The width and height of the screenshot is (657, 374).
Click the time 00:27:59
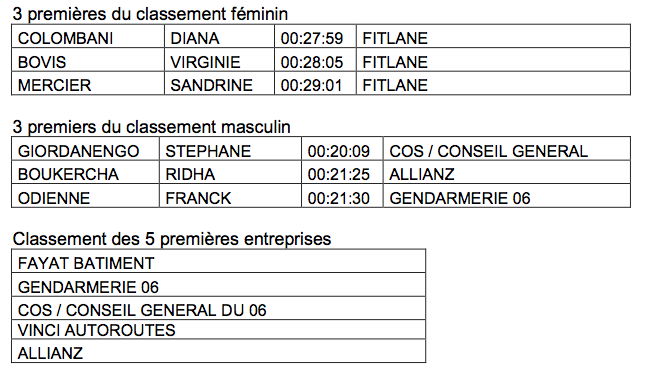tap(315, 36)
